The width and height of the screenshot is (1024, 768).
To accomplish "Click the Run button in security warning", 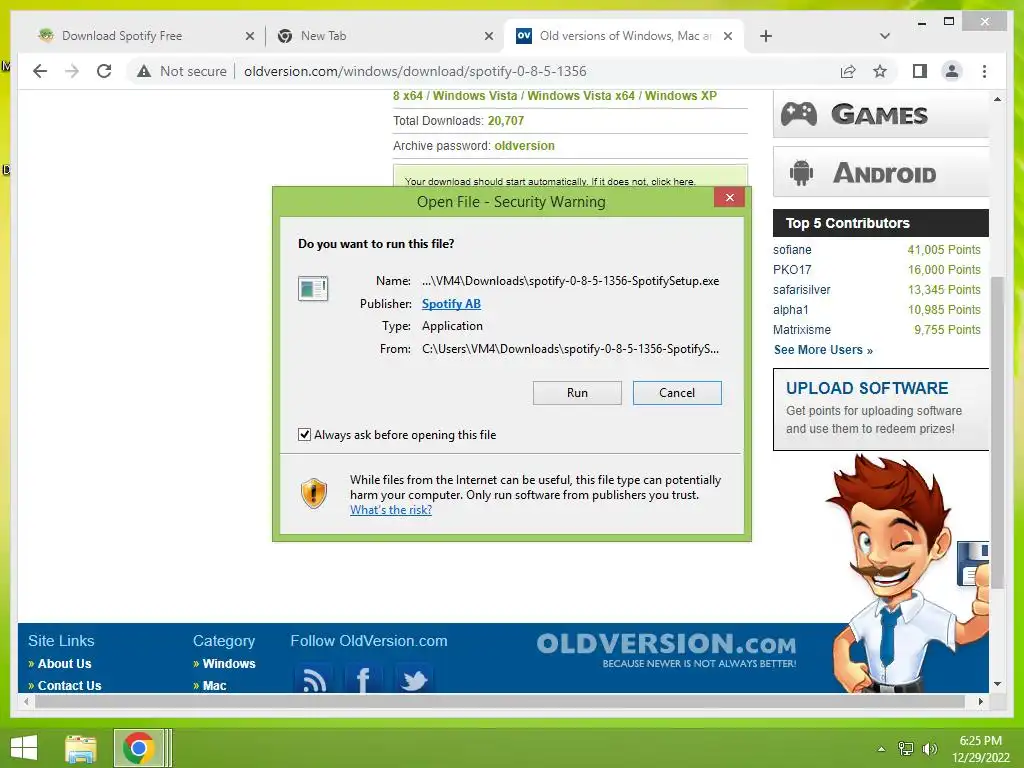I will coord(577,392).
